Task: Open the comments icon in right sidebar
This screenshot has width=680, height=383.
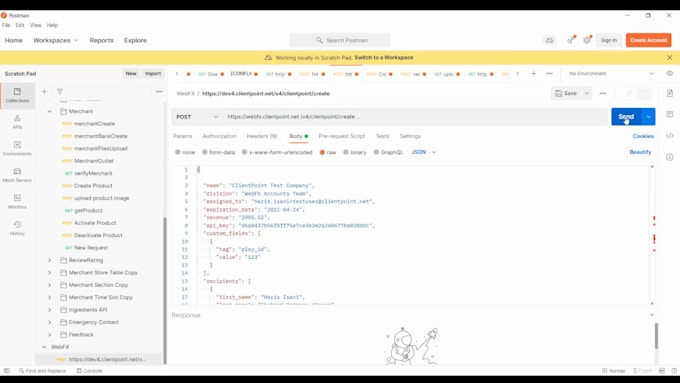Action: click(x=670, y=115)
